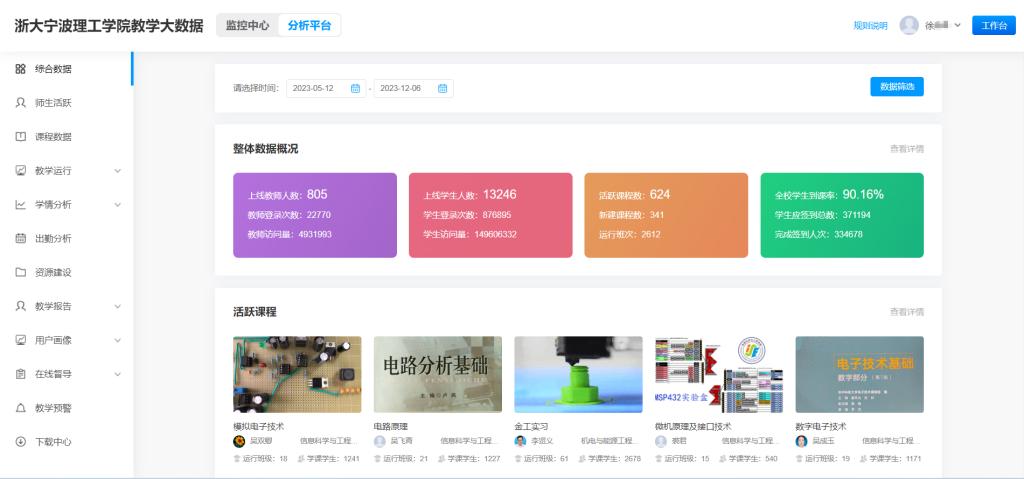
Task: Expand the 学情分析 menu chevron
Action: pos(117,205)
